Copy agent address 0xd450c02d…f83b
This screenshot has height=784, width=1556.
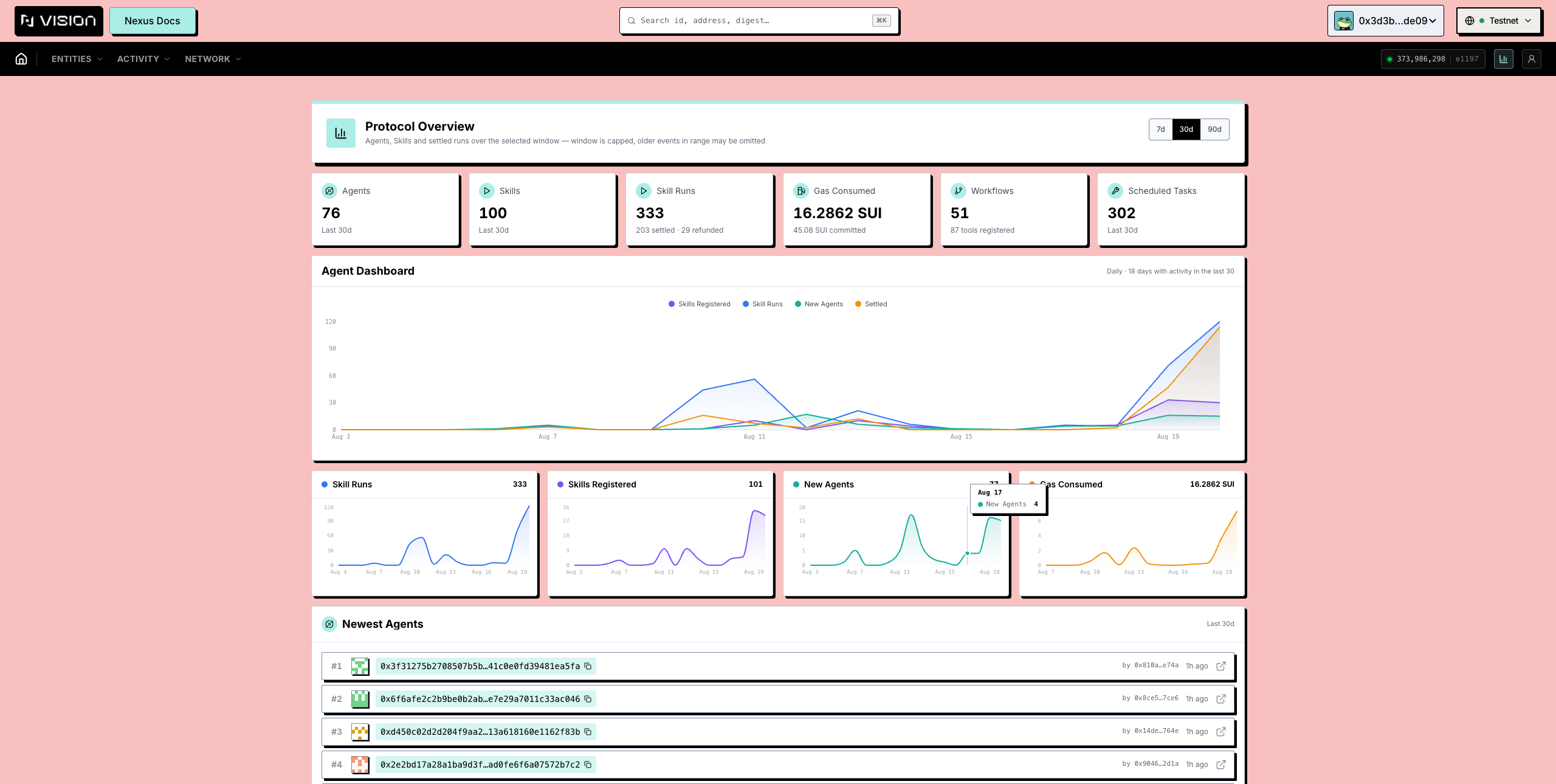tap(588, 732)
